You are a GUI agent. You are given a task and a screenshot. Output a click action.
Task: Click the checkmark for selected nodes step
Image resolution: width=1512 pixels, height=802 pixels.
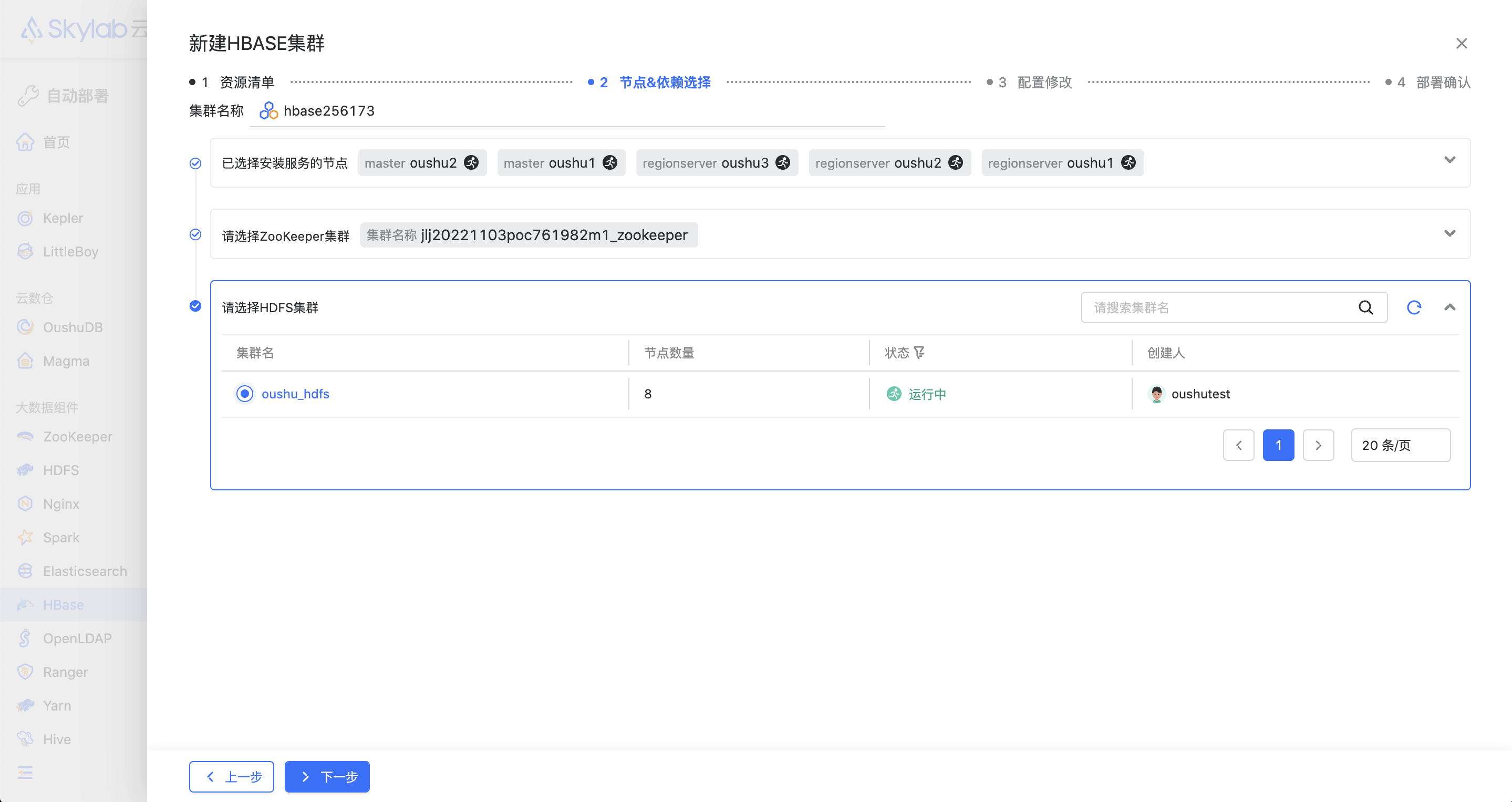pos(195,163)
